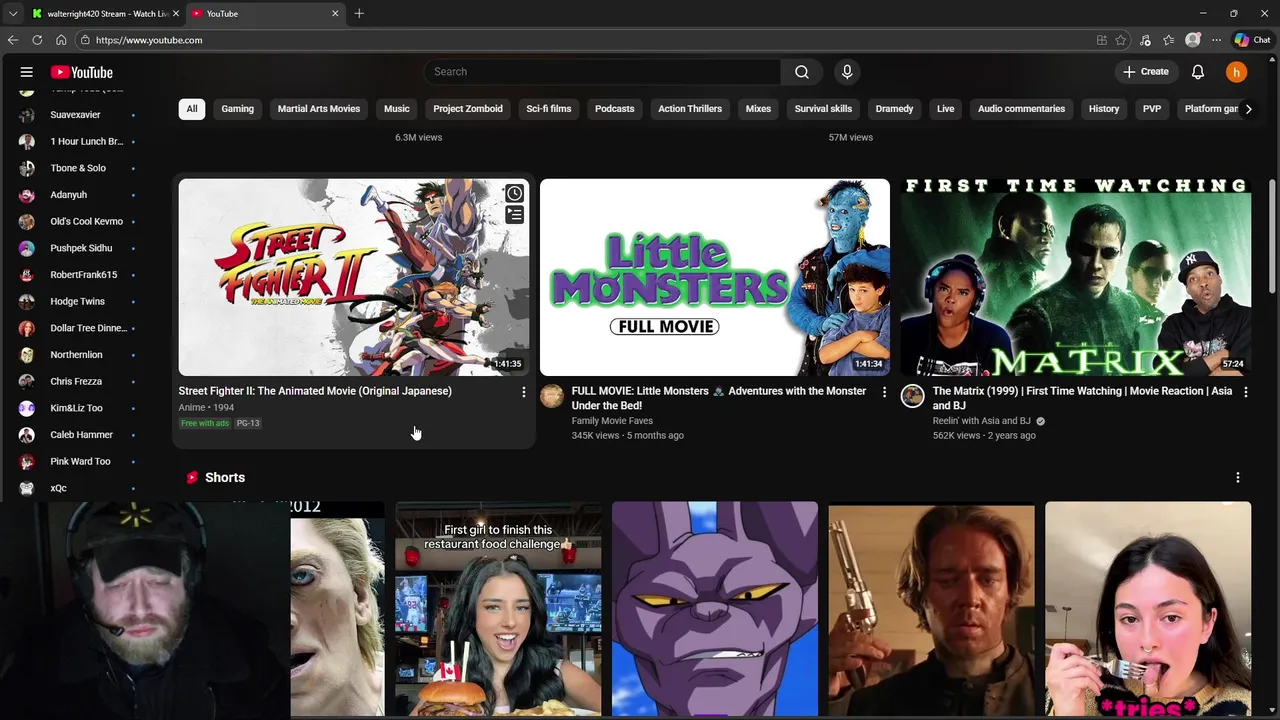Select Martial Arts Movies chip
The image size is (1280, 720).
[319, 109]
